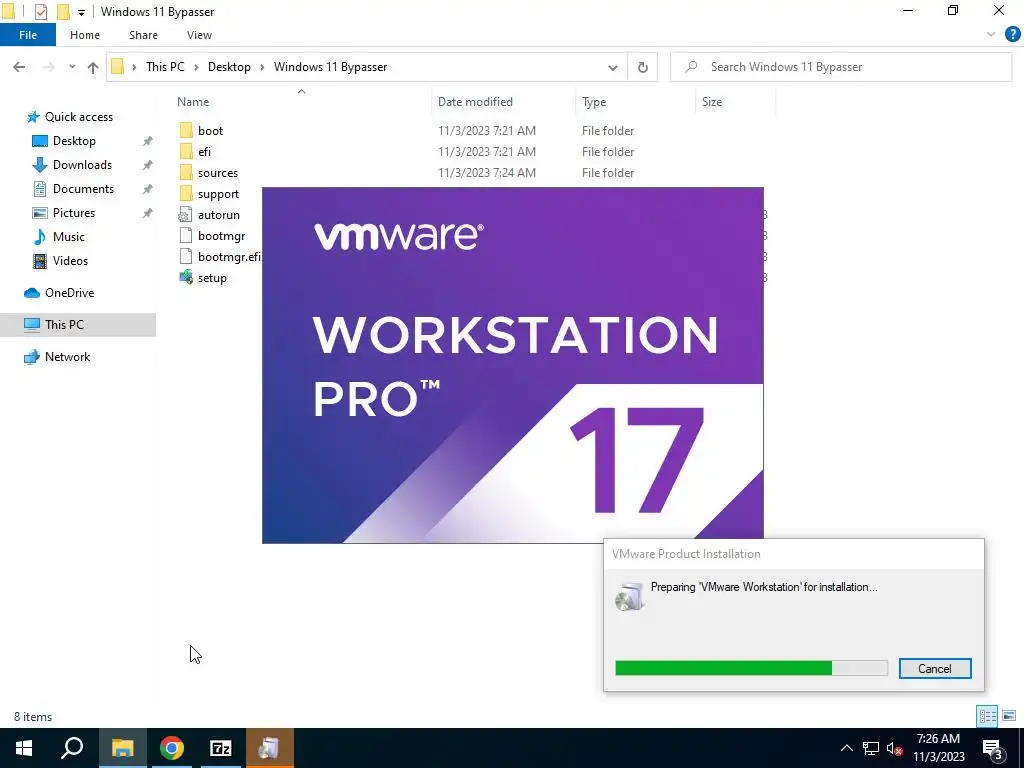This screenshot has height=768, width=1024.
Task: Click the installation progress bar
Action: (751, 667)
